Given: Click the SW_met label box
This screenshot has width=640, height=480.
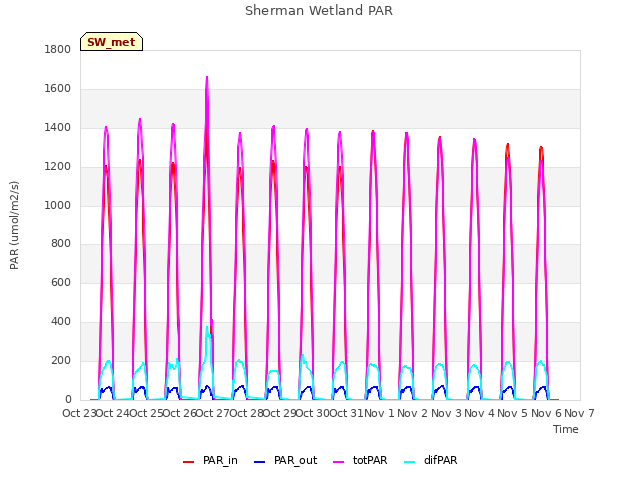Looking at the screenshot, I should (x=111, y=42).
